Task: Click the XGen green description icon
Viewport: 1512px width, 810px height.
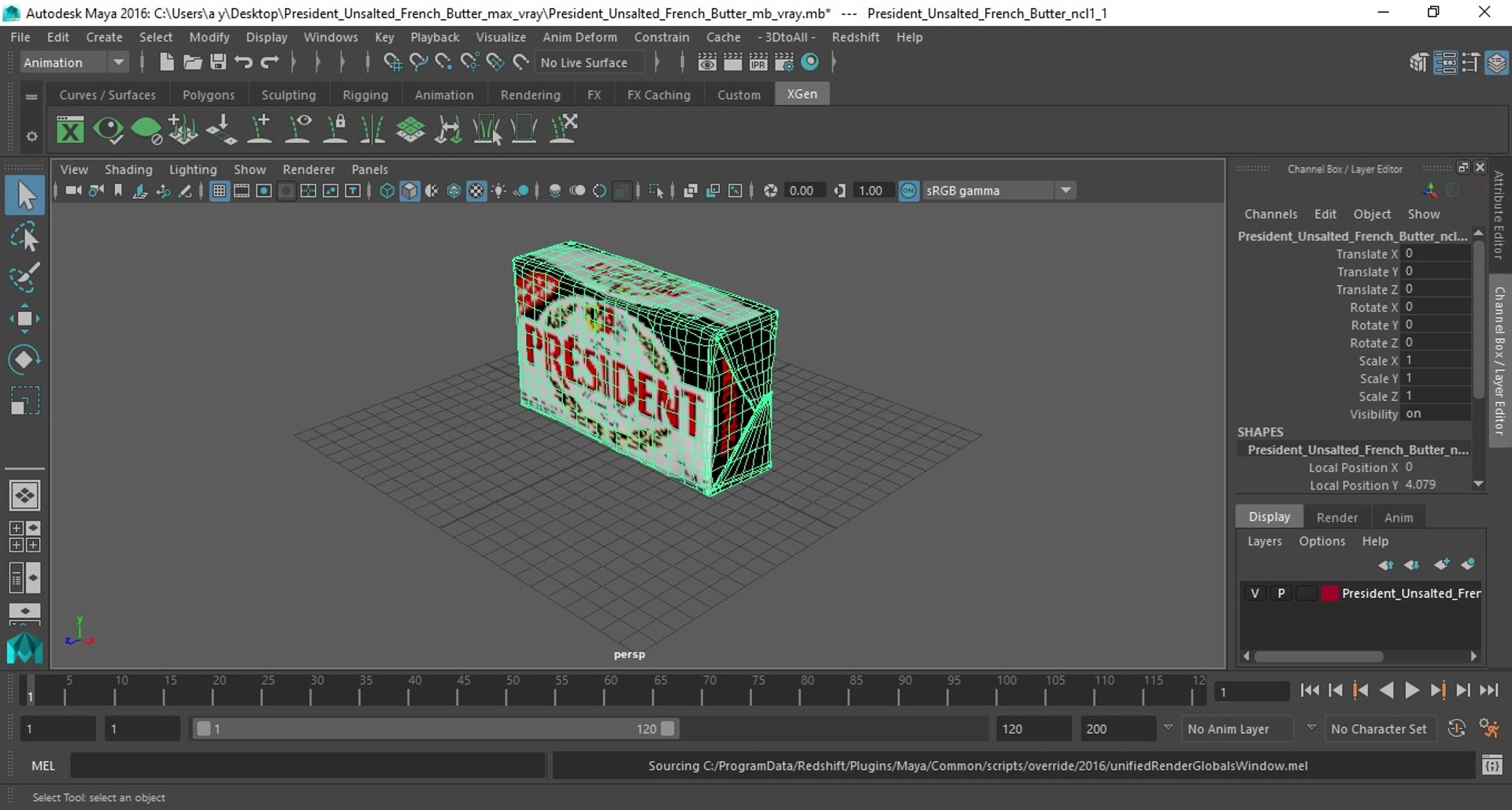Action: [x=146, y=129]
